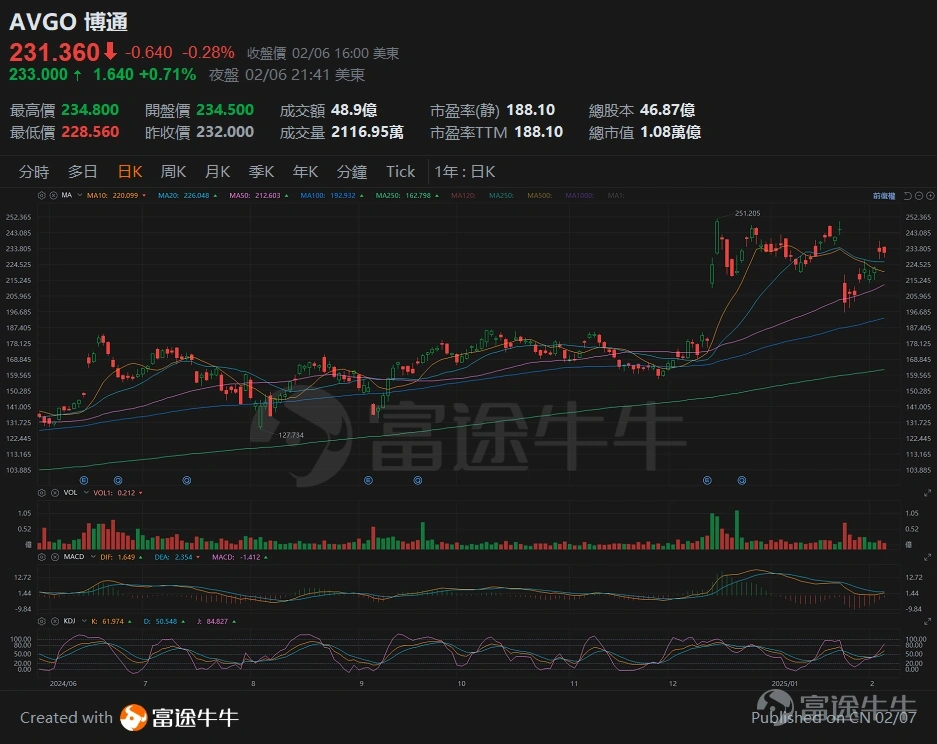Open the VOL indicator settings gear
This screenshot has width=937, height=744.
tap(42, 493)
